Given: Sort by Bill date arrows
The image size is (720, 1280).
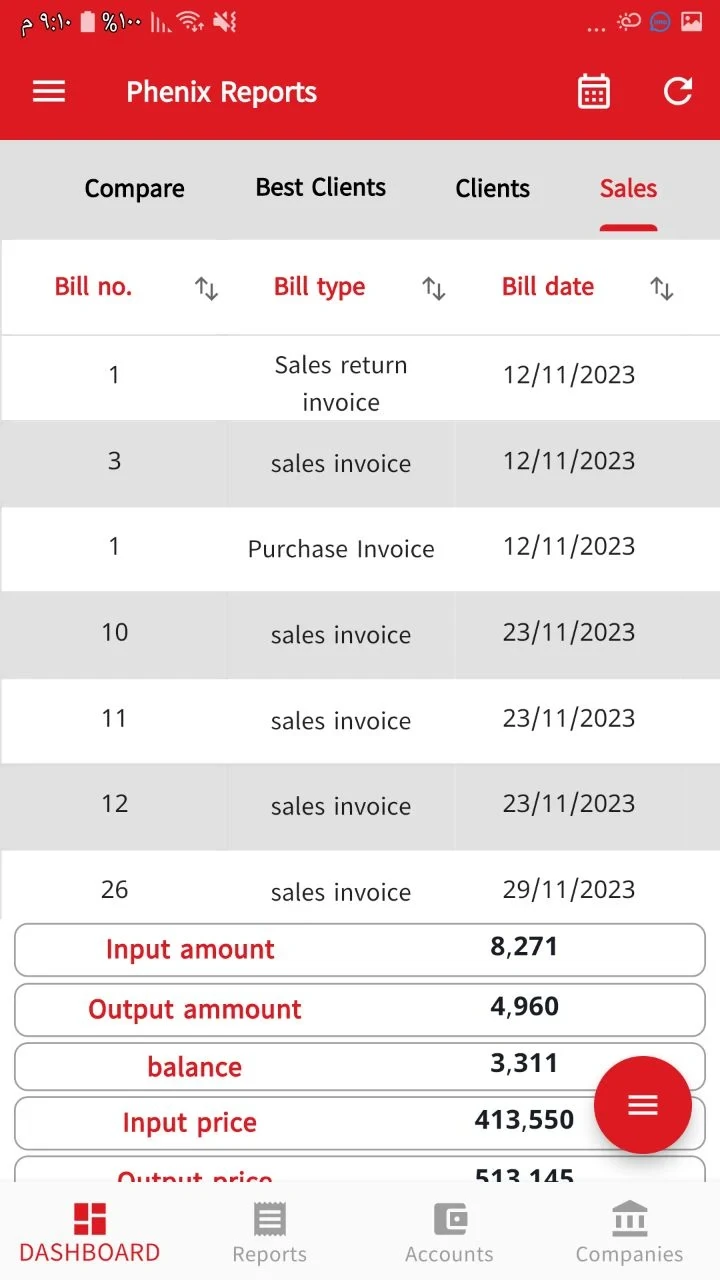Looking at the screenshot, I should point(661,289).
